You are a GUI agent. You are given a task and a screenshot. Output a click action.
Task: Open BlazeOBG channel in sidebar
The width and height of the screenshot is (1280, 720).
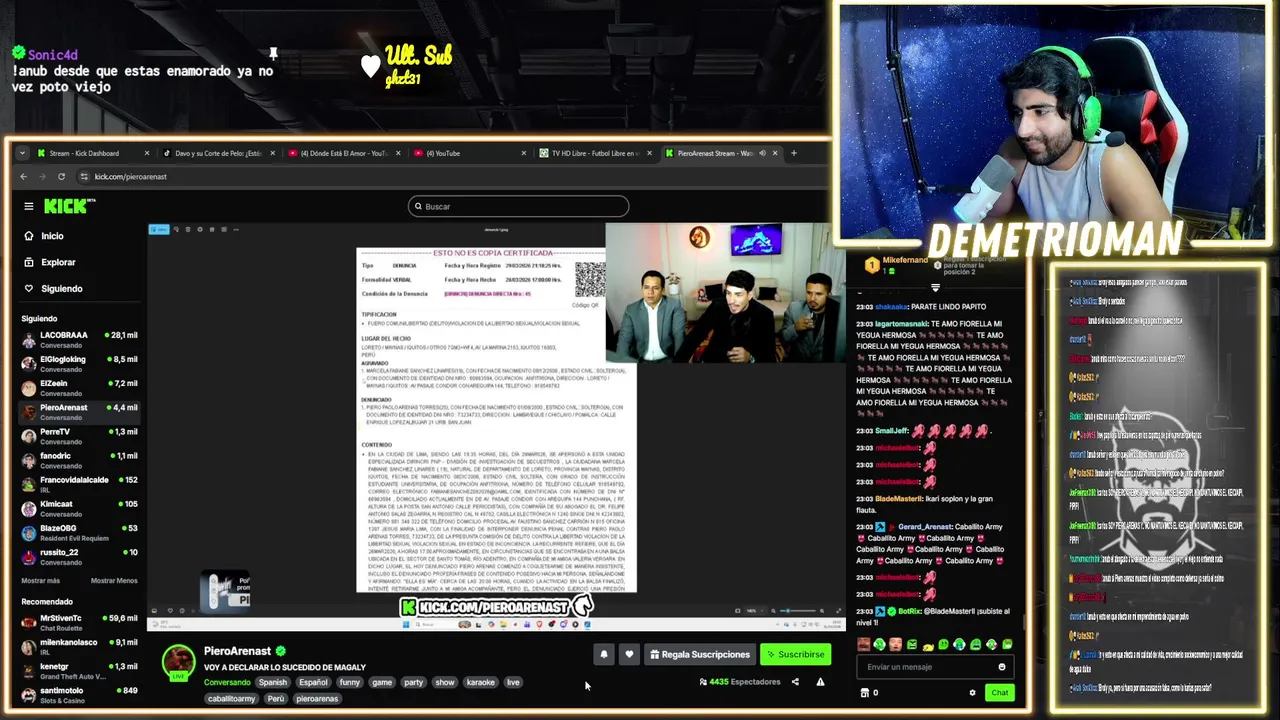79,532
